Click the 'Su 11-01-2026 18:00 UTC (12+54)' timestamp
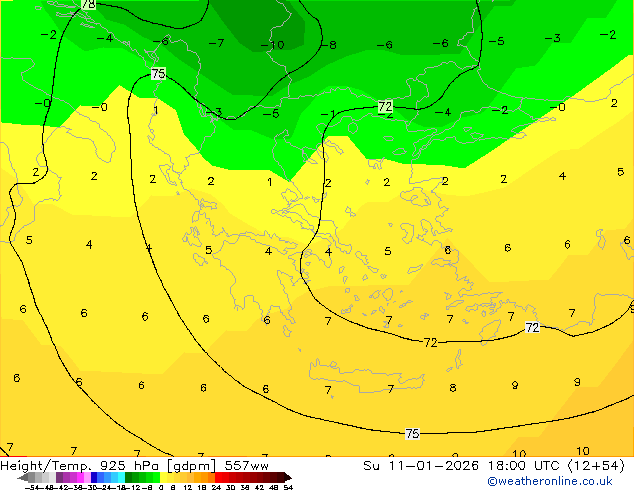The height and width of the screenshot is (490, 634). pyautogui.click(x=494, y=466)
